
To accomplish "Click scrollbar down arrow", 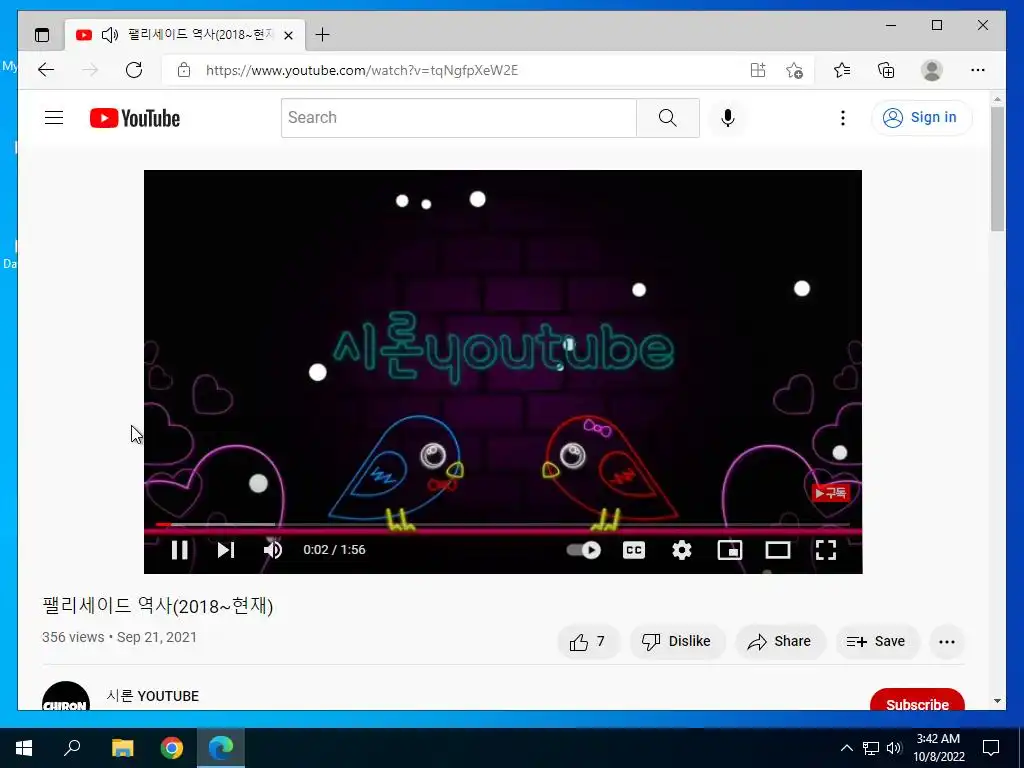I will [997, 701].
